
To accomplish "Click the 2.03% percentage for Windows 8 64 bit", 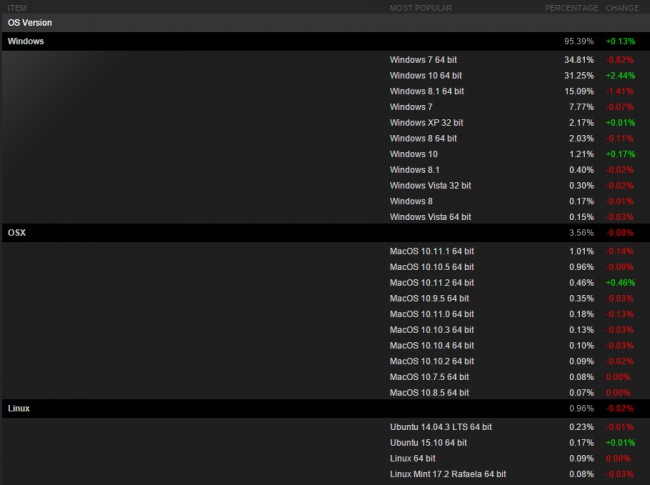I will point(581,138).
